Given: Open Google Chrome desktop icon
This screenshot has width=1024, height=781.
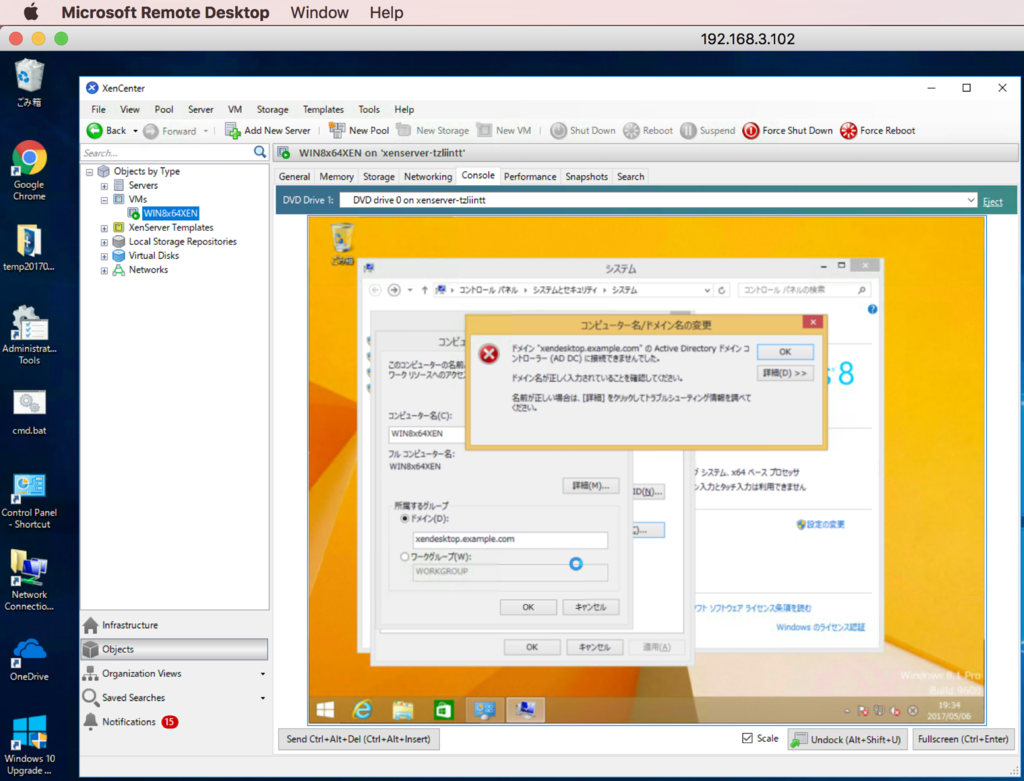Looking at the screenshot, I should [x=29, y=170].
